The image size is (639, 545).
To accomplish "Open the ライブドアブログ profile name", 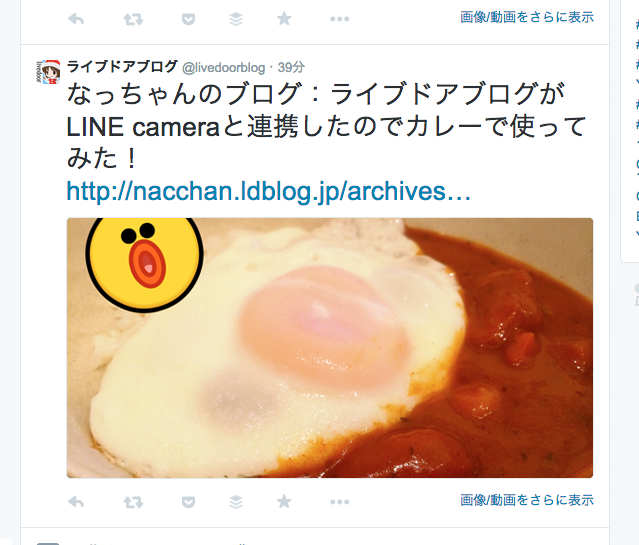I will click(x=122, y=66).
